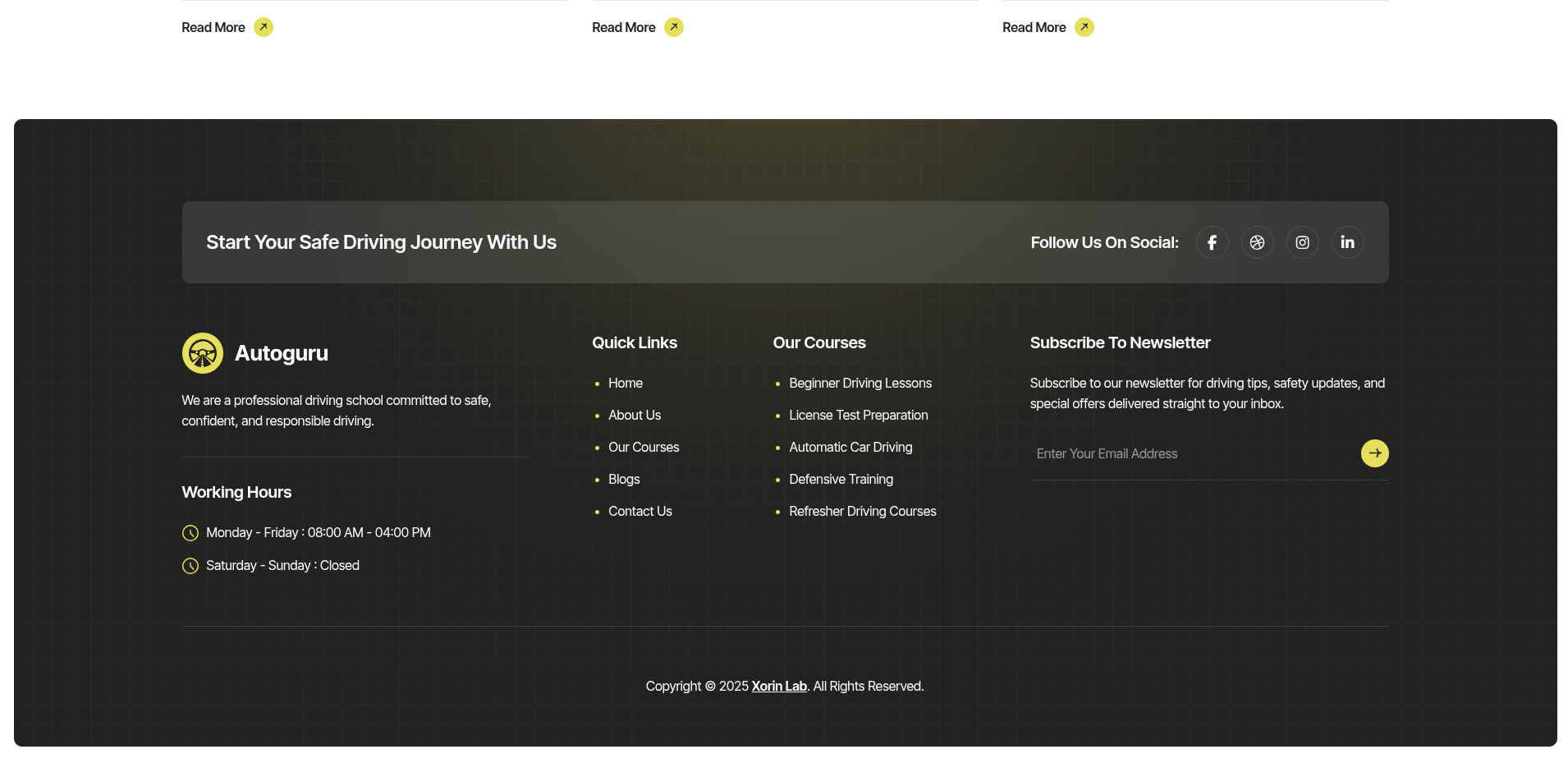Image resolution: width=1568 pixels, height=763 pixels.
Task: Open the Facebook social icon
Action: coord(1212,242)
